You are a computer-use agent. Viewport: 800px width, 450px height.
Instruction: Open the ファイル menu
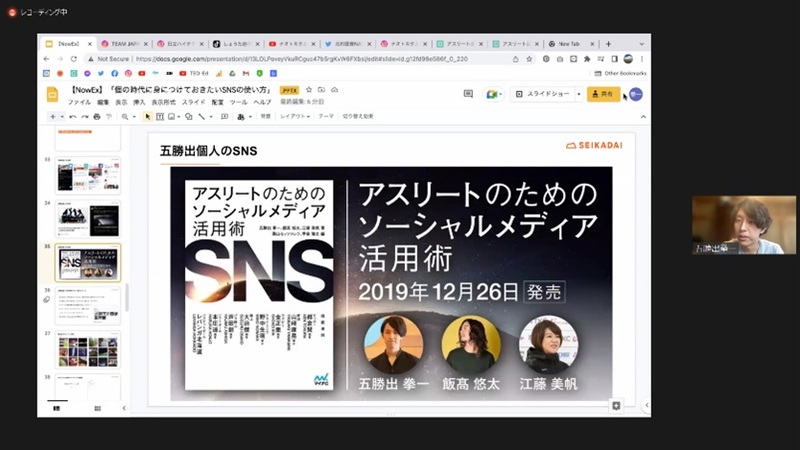click(x=80, y=102)
